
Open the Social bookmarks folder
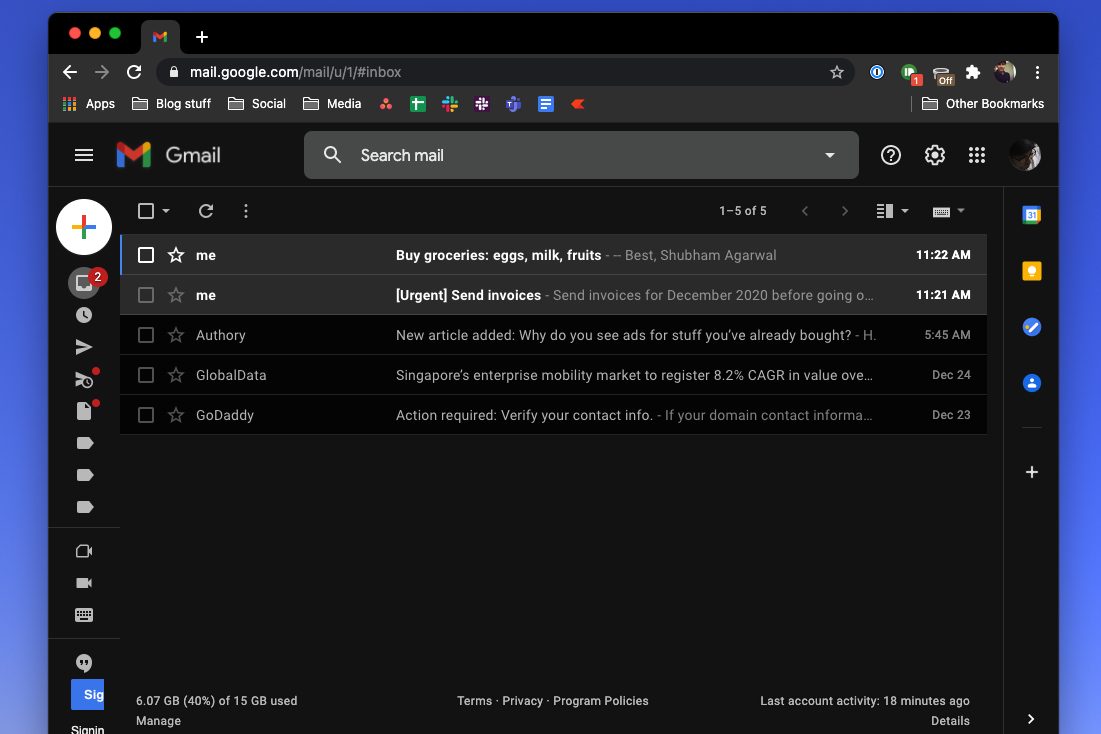257,104
